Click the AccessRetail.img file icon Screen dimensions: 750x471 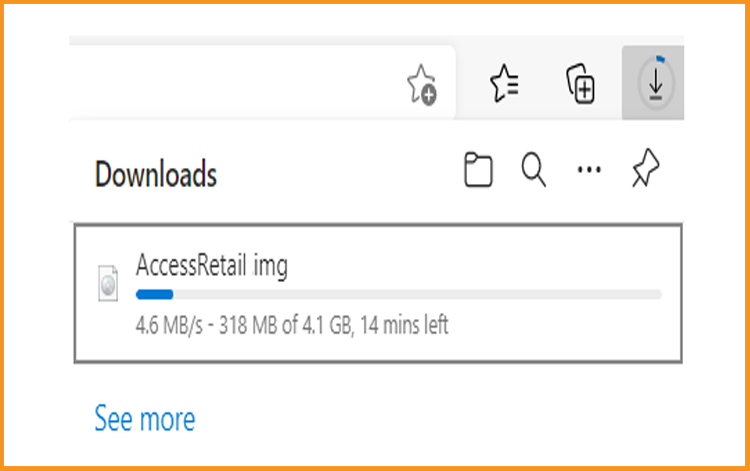108,283
